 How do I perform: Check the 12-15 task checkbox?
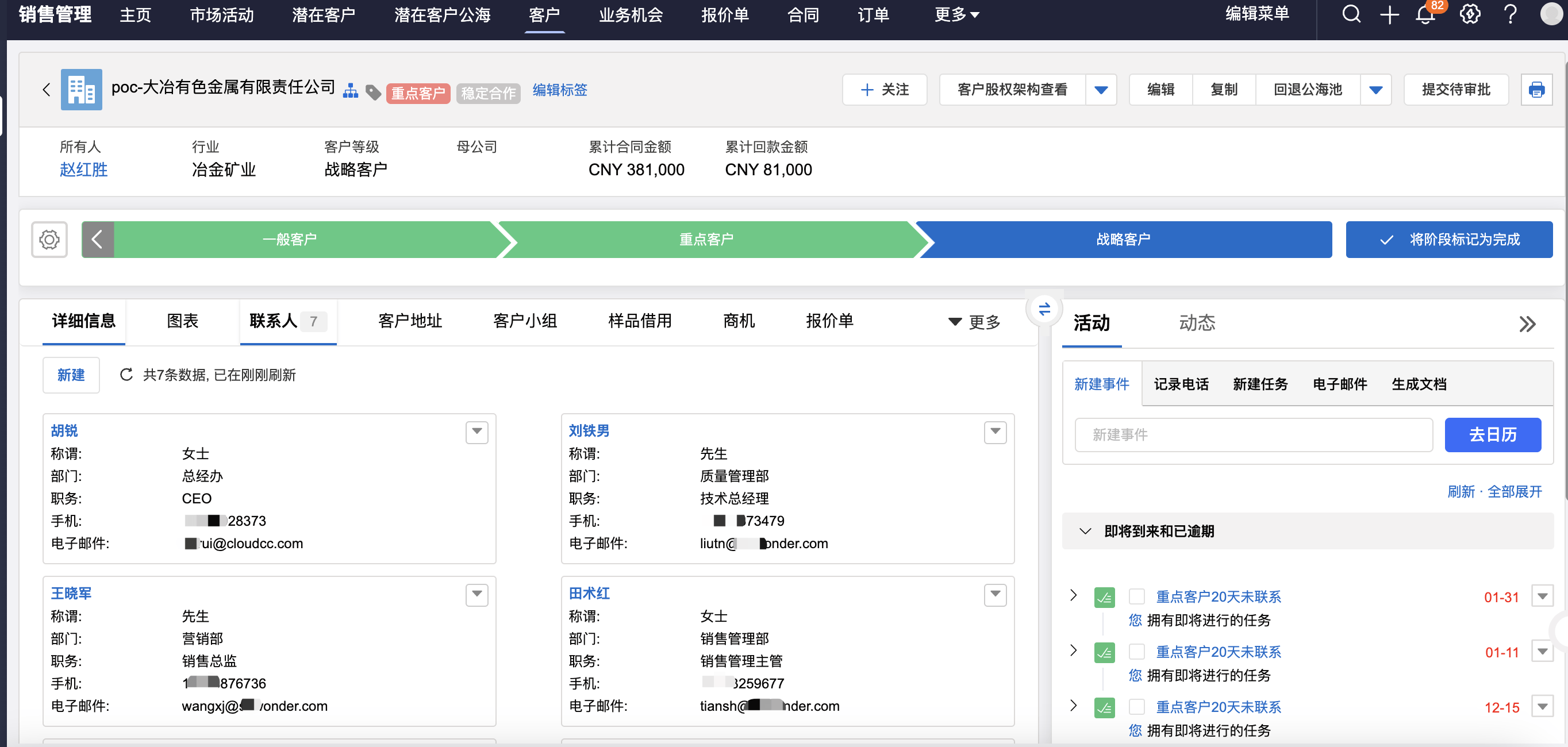1136,707
